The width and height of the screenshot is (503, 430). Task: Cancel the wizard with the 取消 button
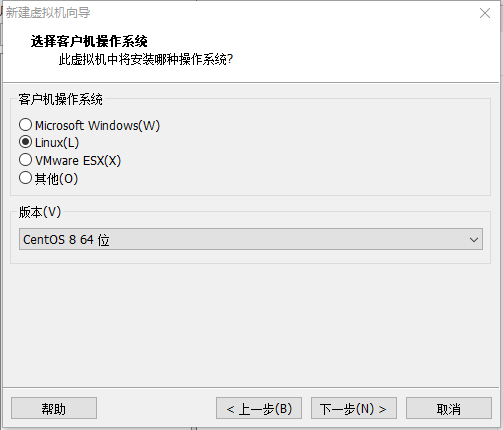449,408
